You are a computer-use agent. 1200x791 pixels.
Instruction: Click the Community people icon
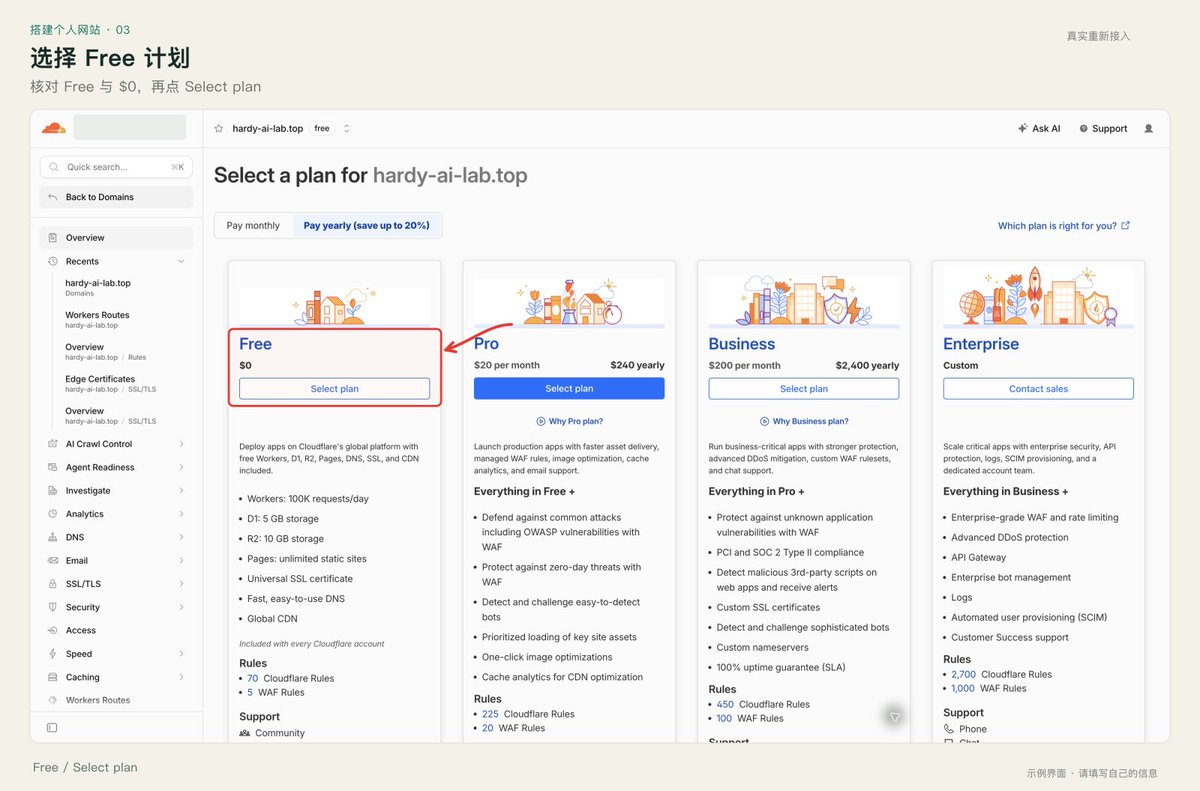pos(244,733)
